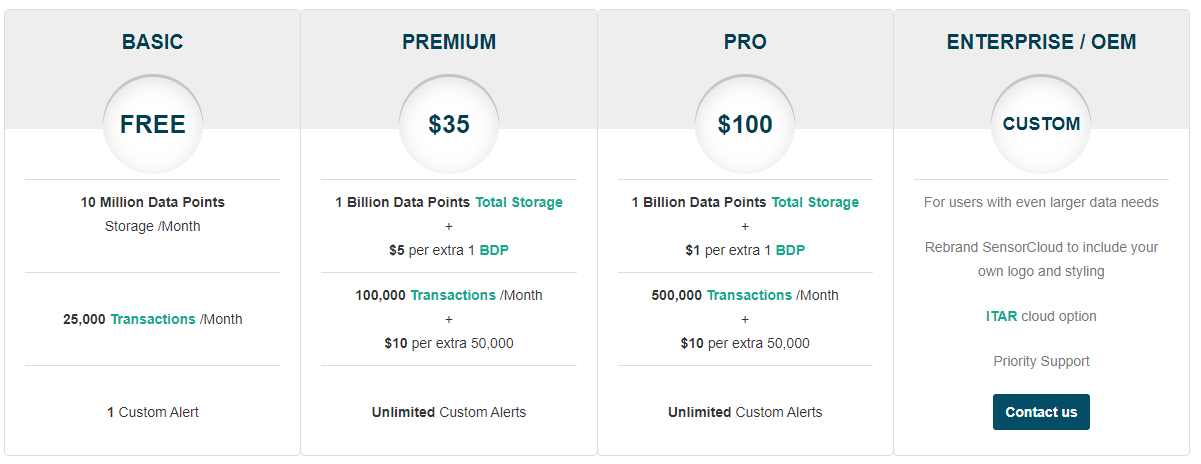Open Transactions link in Basic plan
The width and height of the screenshot is (1201, 464).
tap(153, 319)
